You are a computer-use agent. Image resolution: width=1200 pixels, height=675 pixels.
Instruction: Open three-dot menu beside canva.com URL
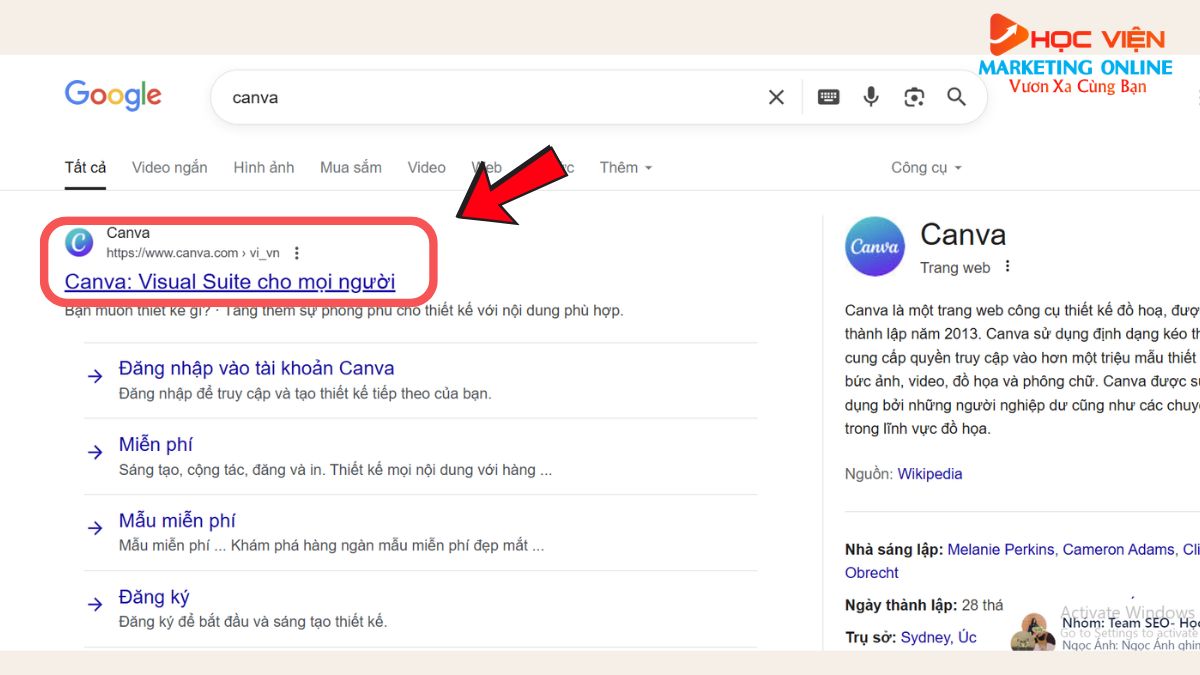pyautogui.click(x=296, y=253)
